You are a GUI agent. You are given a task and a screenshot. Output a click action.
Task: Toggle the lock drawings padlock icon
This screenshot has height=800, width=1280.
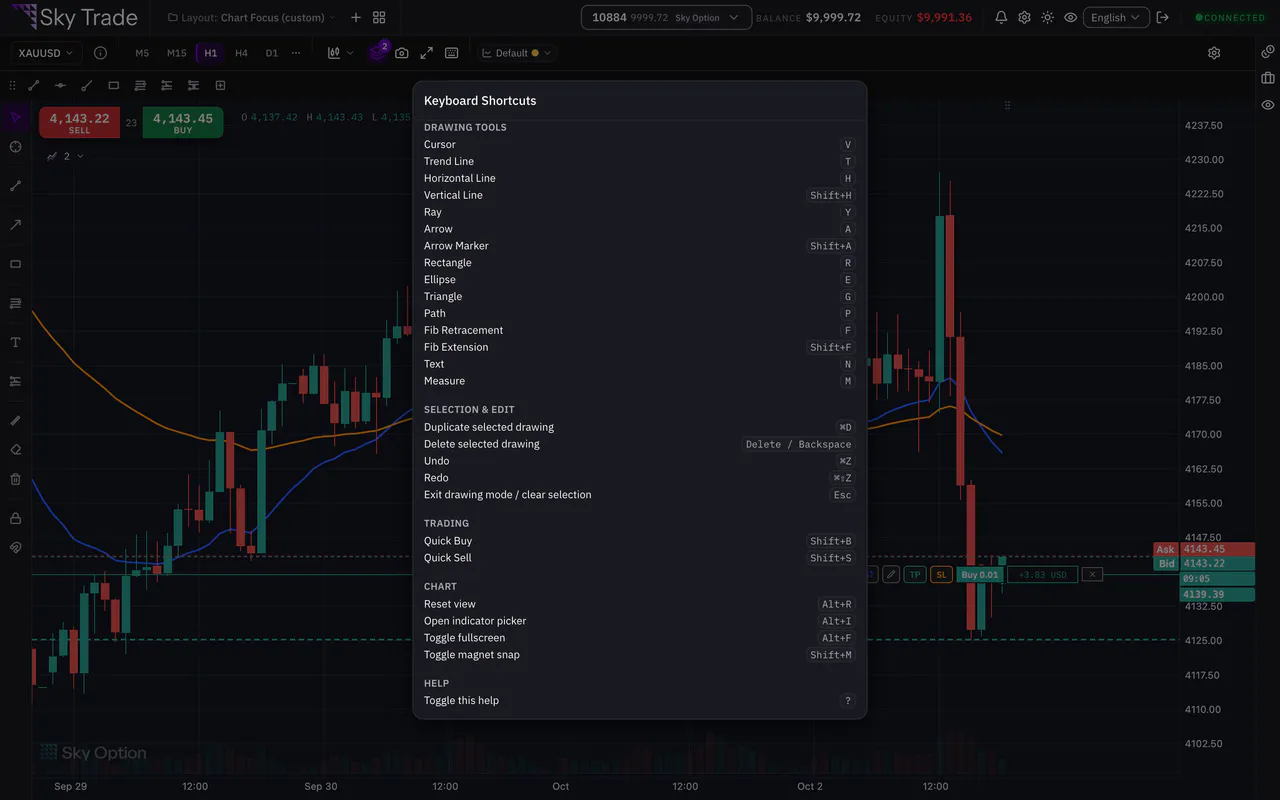click(x=15, y=518)
